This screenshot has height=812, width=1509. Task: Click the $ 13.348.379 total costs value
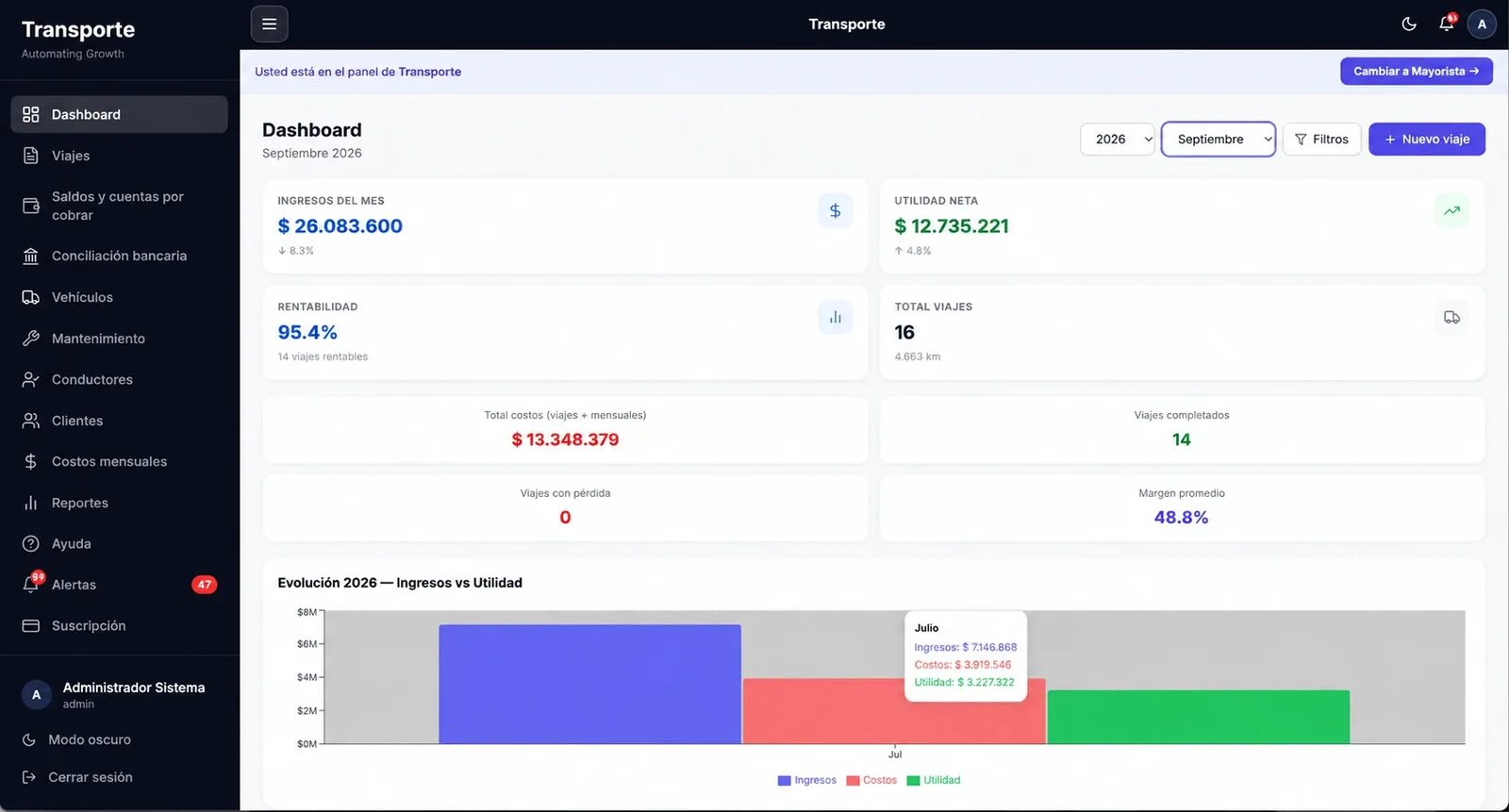(x=565, y=439)
